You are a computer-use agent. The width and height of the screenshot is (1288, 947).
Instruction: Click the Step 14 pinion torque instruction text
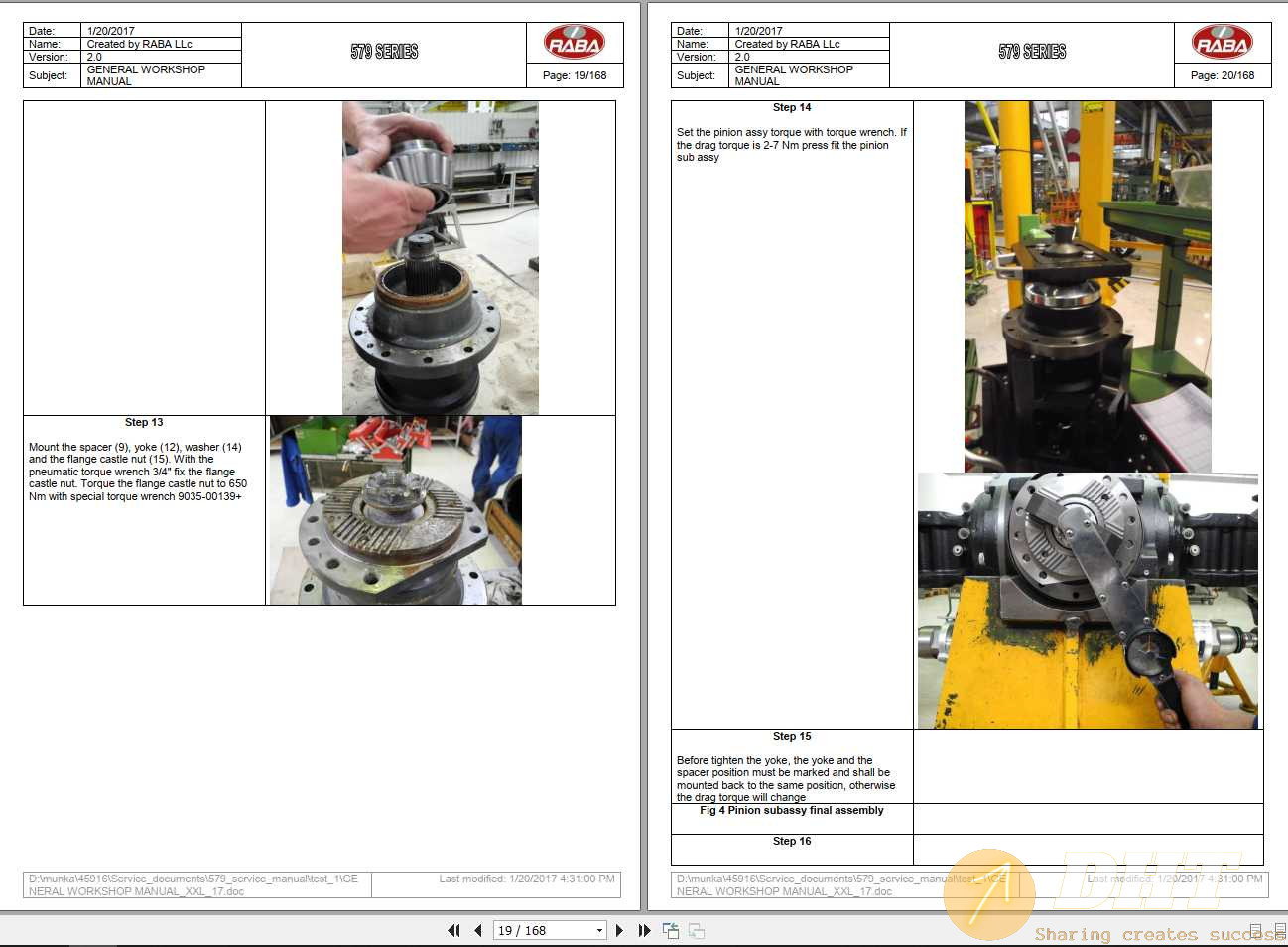click(x=792, y=145)
